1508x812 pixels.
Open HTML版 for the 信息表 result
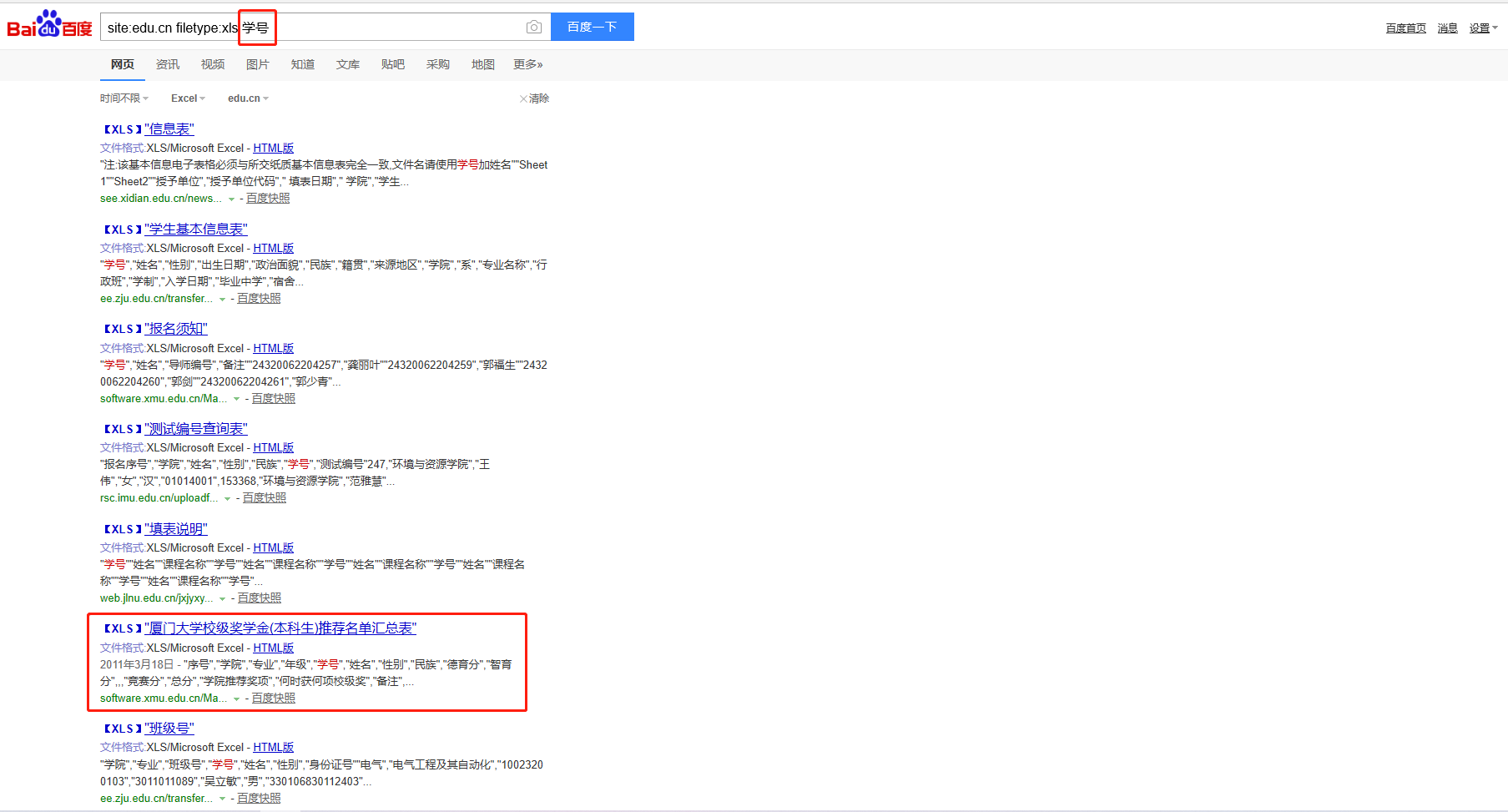(274, 149)
